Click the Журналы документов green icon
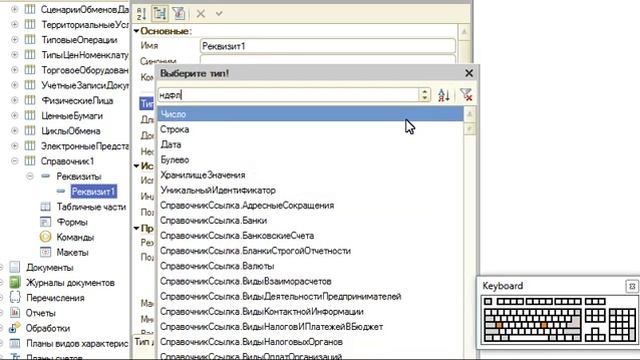This screenshot has height=360, width=640. pyautogui.click(x=15, y=282)
